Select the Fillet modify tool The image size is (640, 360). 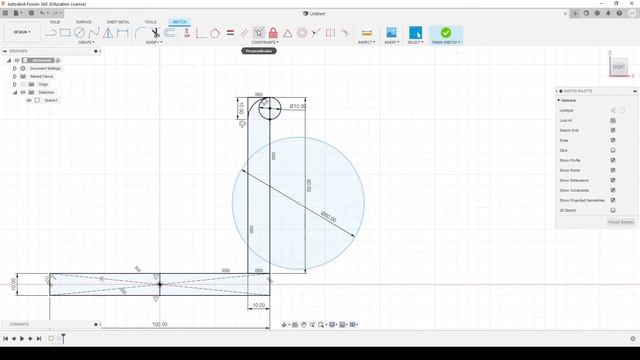(140, 33)
